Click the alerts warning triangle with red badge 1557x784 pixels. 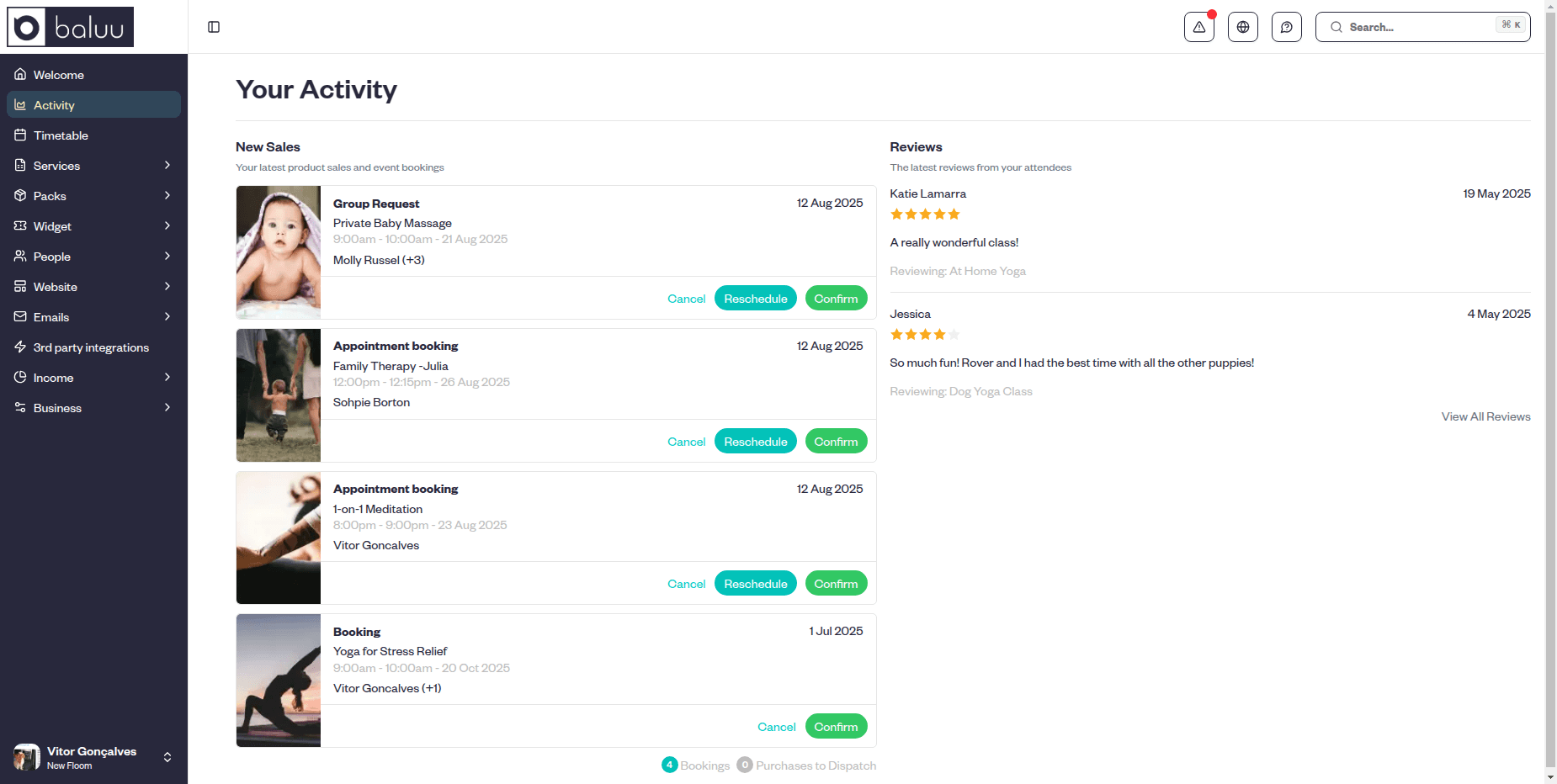[1198, 27]
